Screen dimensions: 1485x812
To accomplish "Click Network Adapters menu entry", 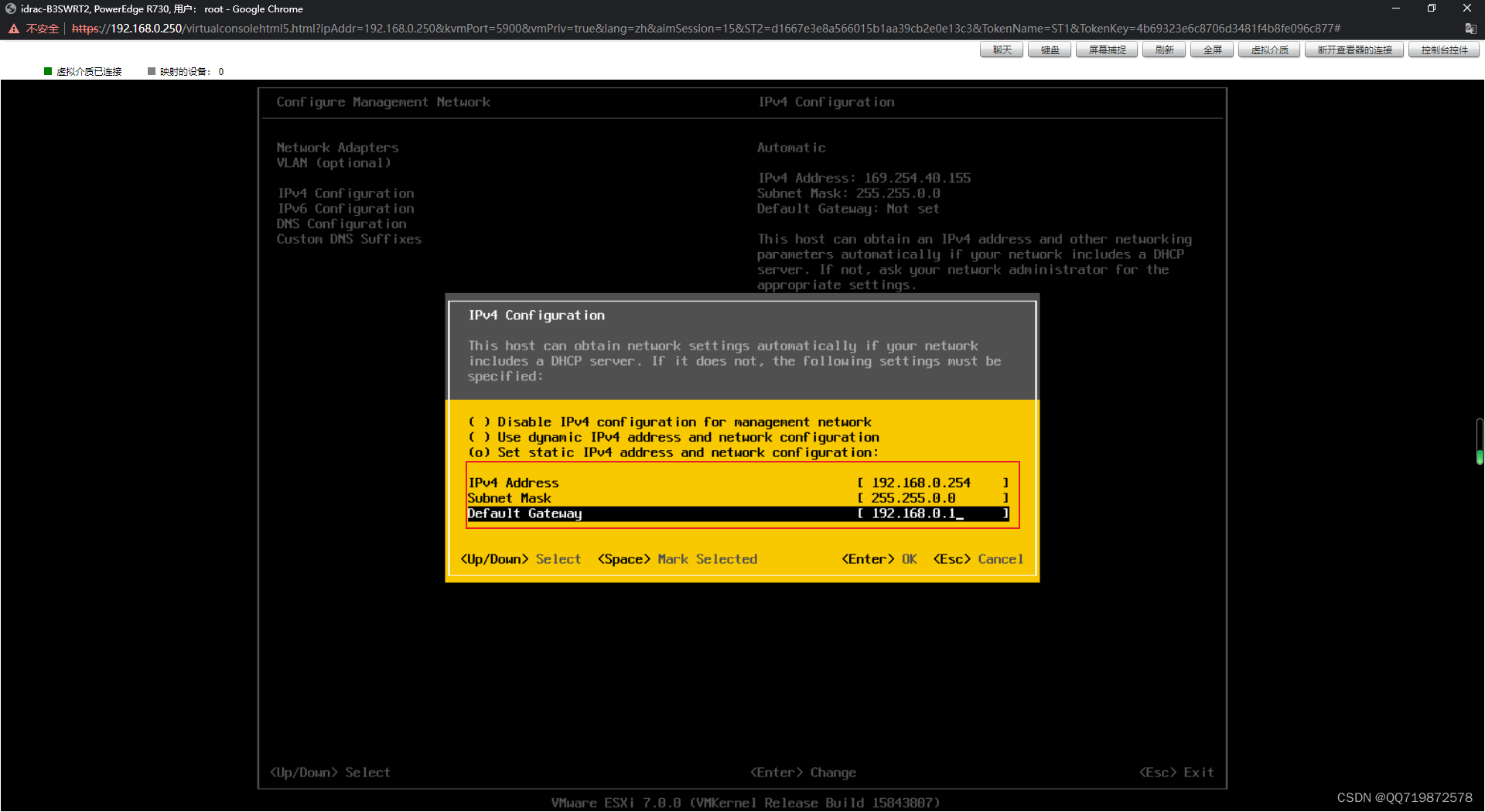I will point(337,148).
